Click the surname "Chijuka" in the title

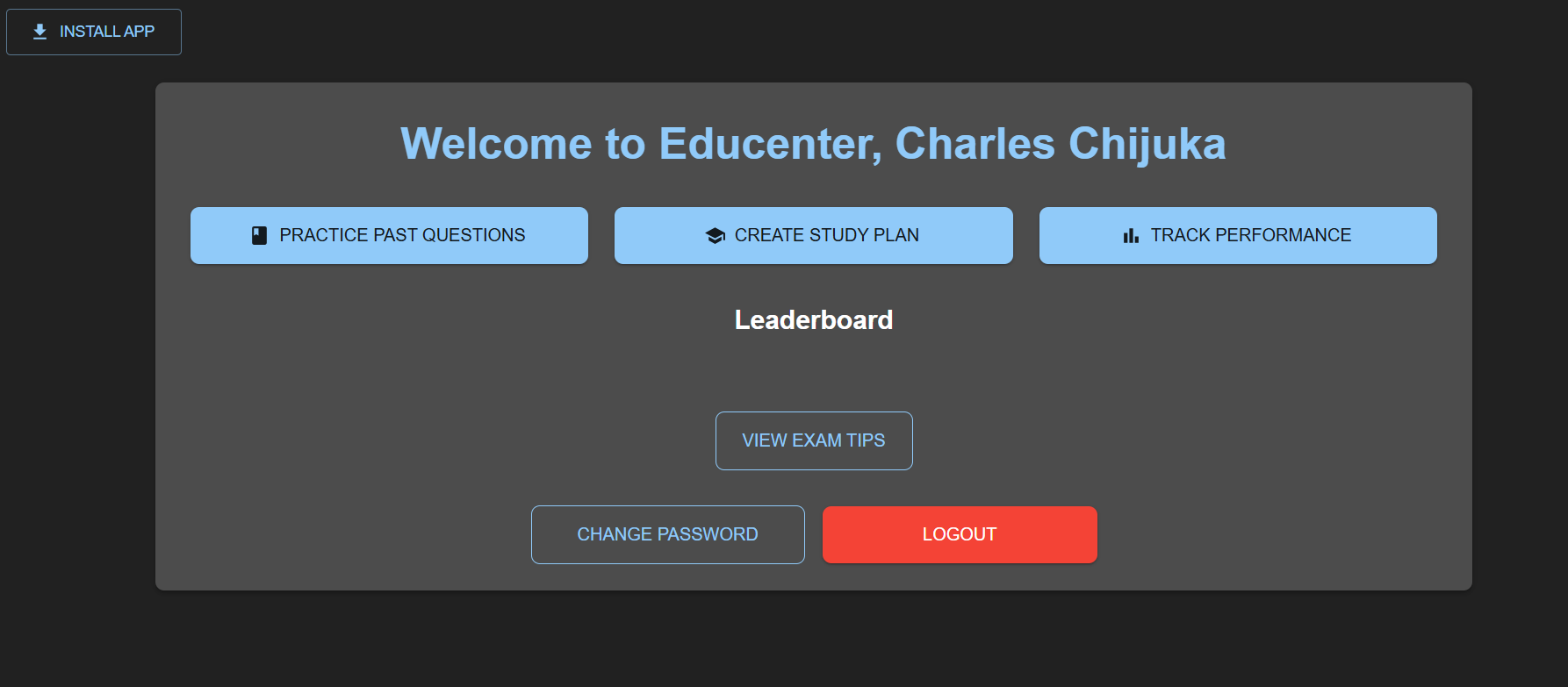pos(1147,144)
